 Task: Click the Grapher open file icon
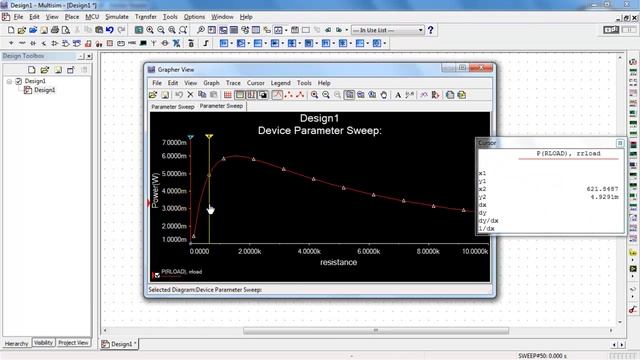click(153, 95)
